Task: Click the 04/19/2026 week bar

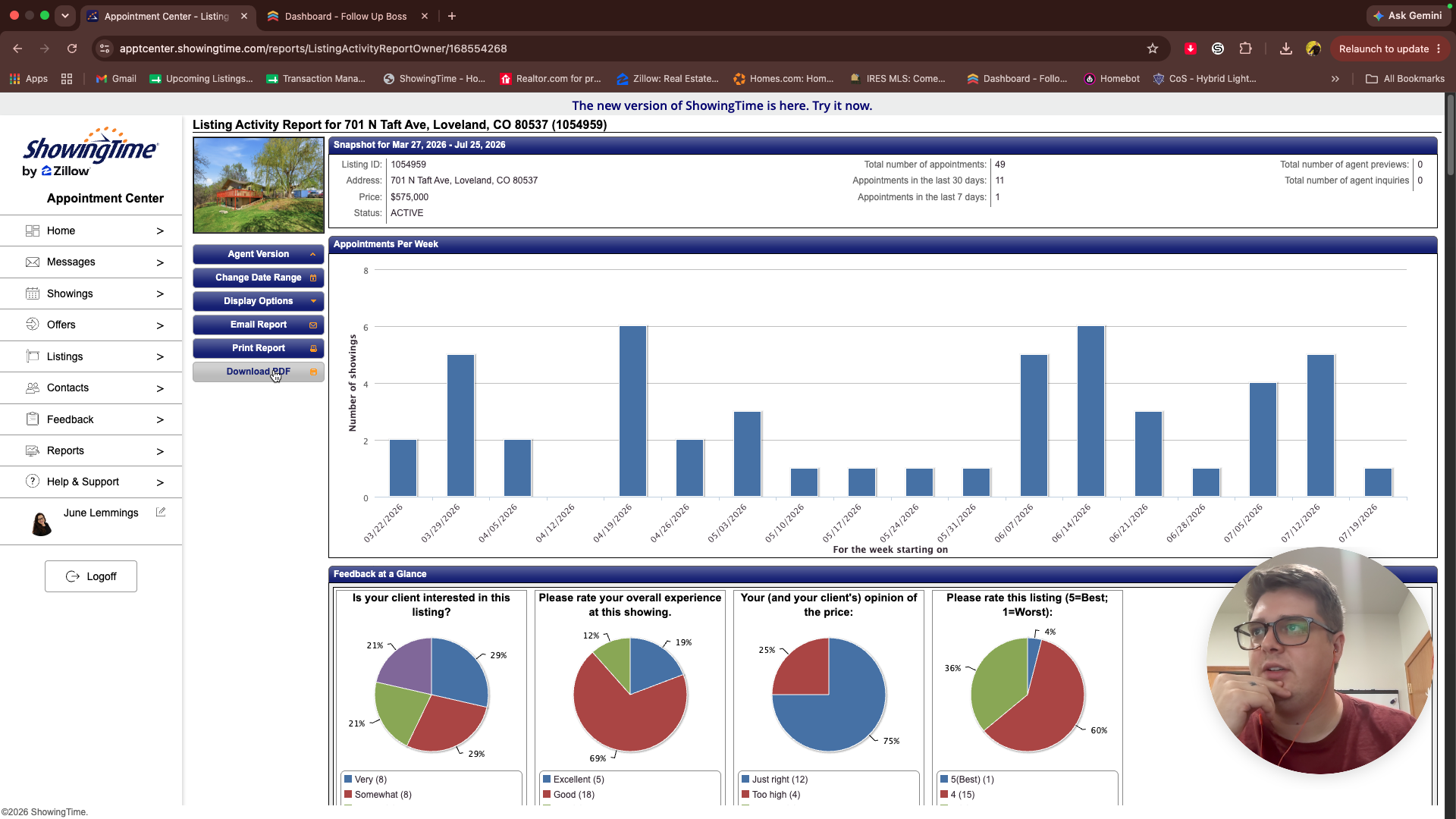Action: click(x=633, y=412)
